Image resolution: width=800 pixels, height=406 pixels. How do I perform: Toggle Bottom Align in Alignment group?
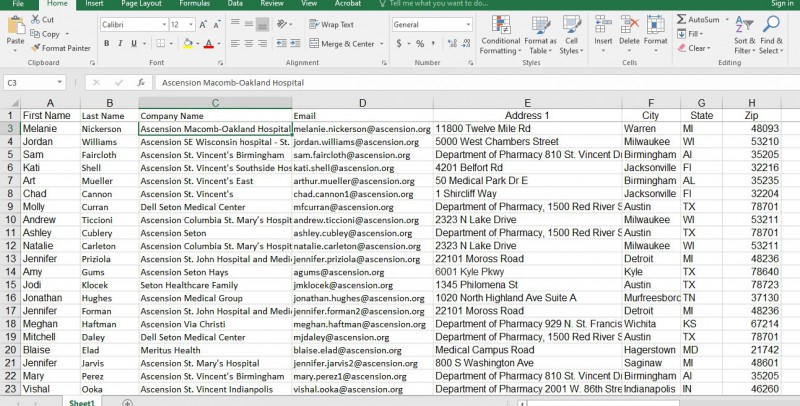262,24
